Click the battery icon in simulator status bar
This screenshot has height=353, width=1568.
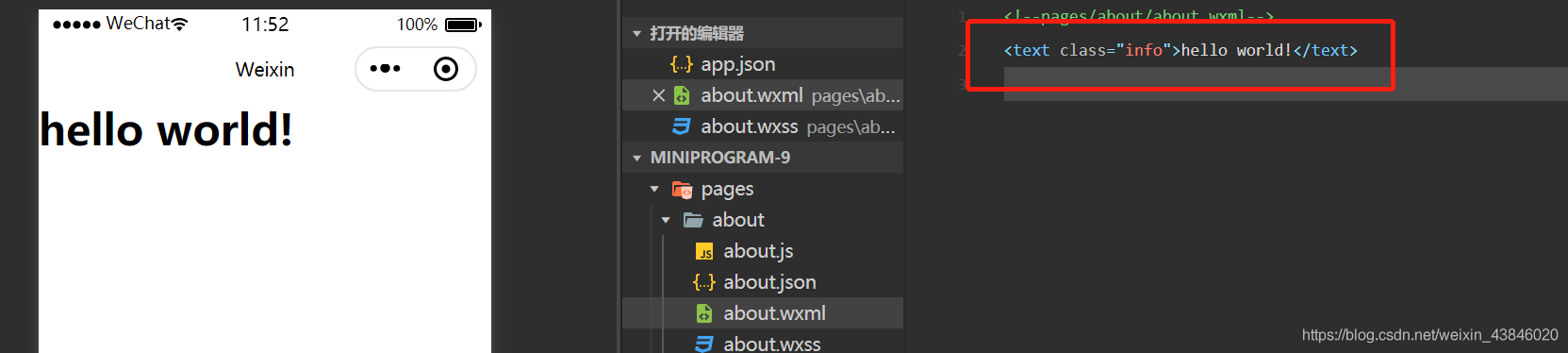coord(463,25)
